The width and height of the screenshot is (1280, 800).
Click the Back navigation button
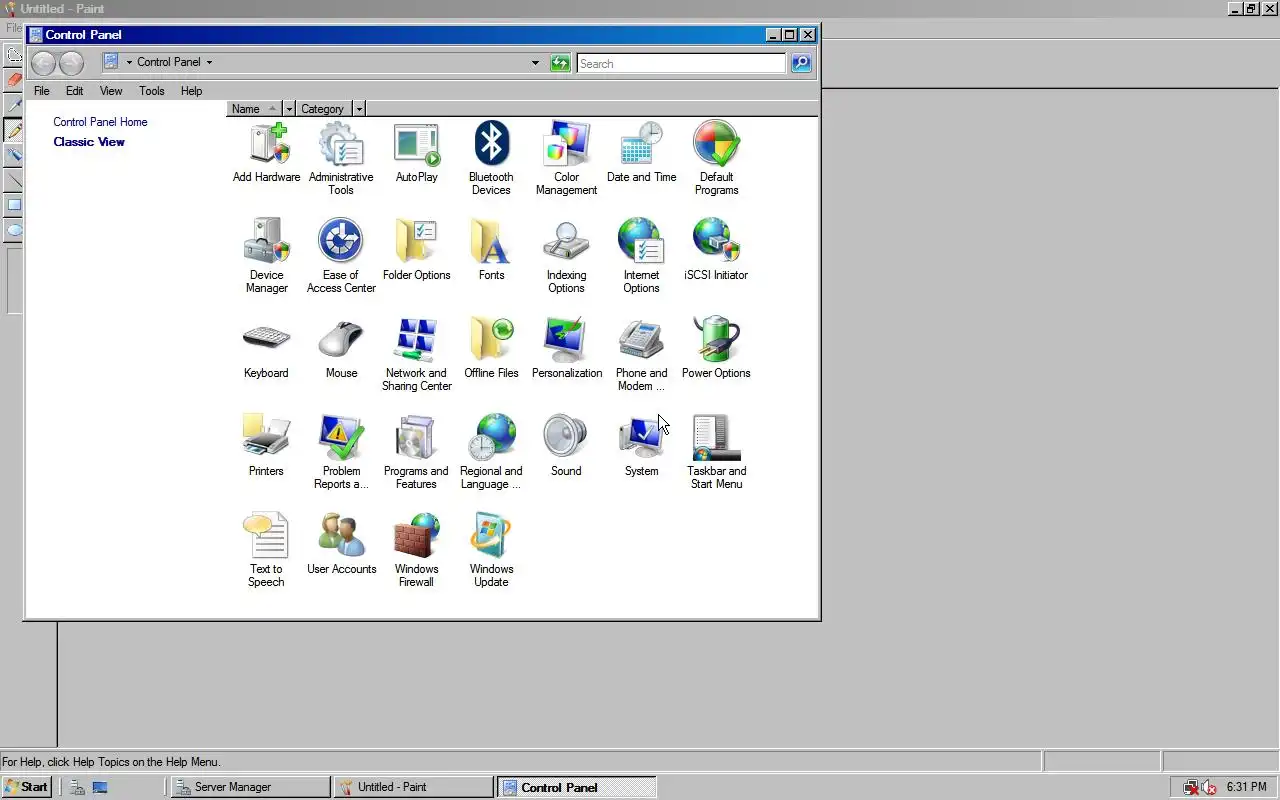43,63
